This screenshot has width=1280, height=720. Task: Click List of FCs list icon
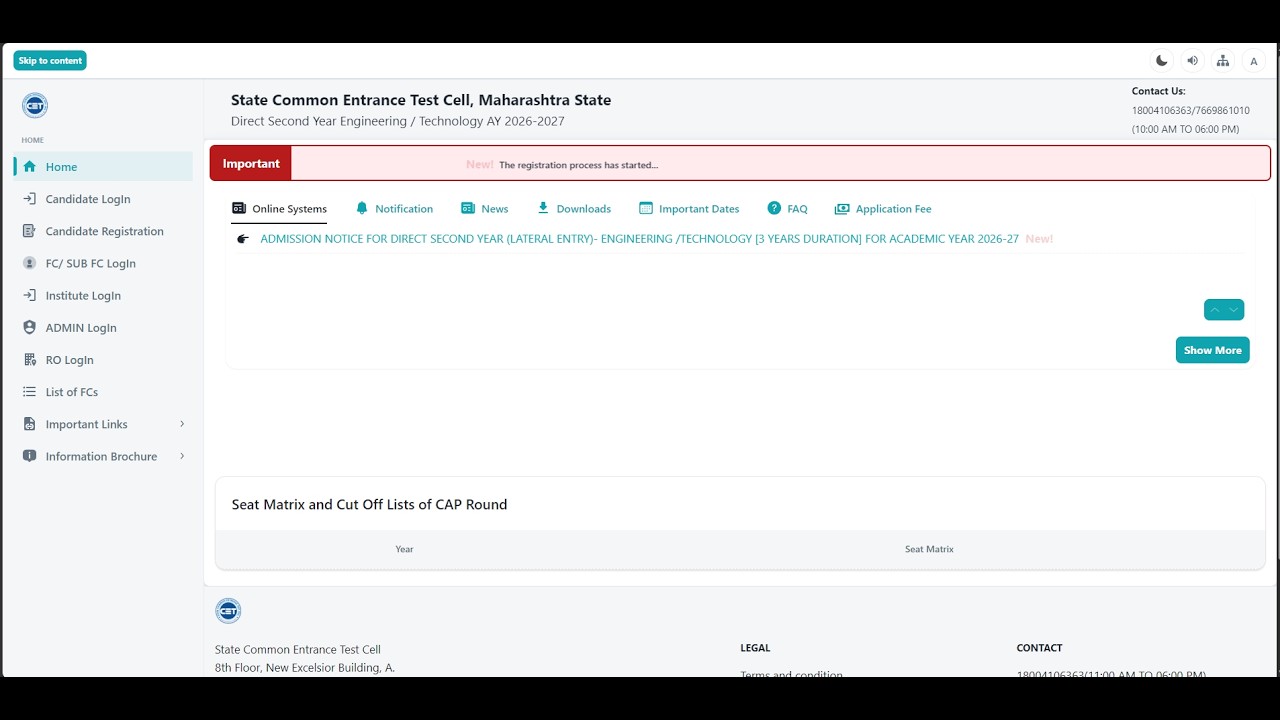(30, 392)
